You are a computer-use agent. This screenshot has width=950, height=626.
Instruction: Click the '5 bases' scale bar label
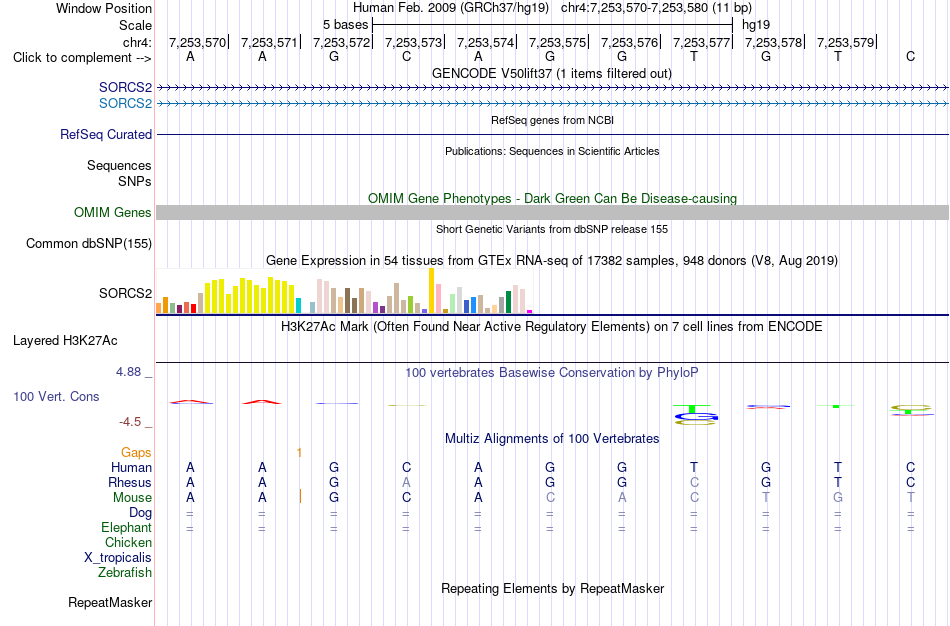point(345,25)
